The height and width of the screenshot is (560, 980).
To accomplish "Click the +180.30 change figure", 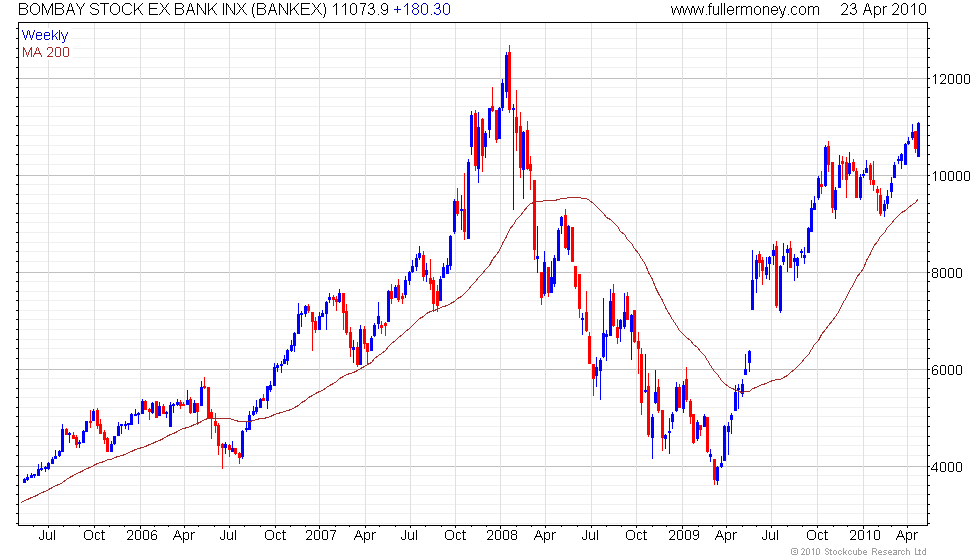I will (422, 9).
